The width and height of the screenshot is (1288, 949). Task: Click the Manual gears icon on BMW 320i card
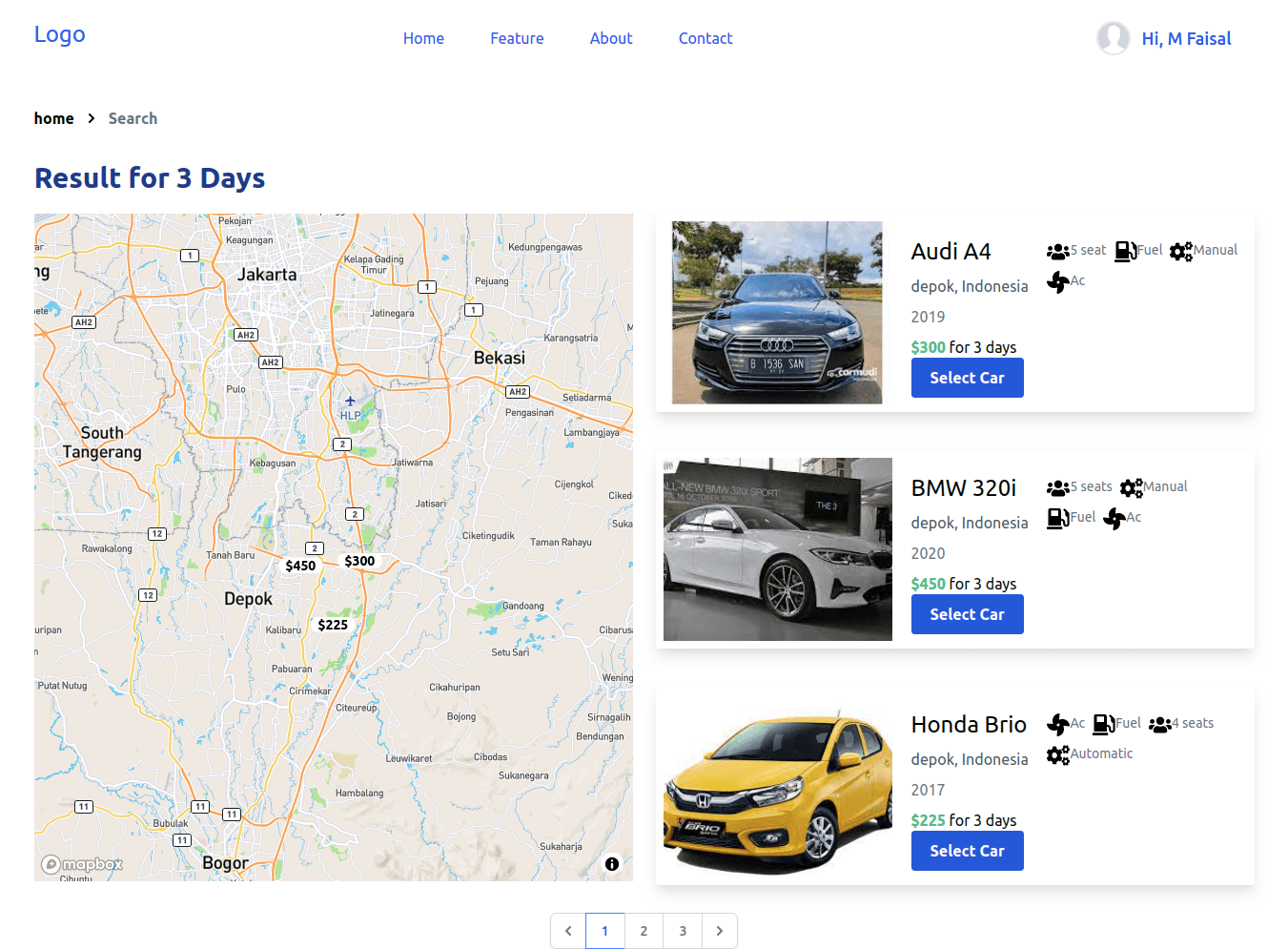click(x=1131, y=488)
